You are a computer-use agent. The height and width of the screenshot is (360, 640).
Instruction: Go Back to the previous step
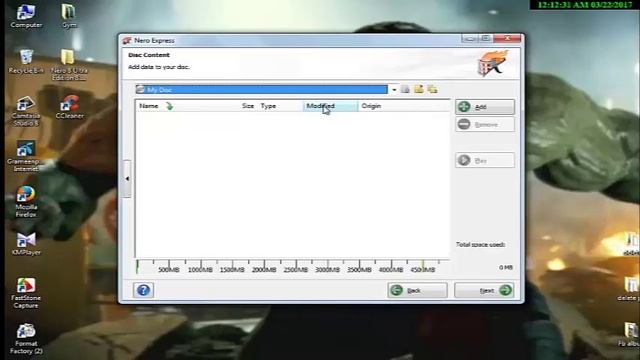(417, 290)
